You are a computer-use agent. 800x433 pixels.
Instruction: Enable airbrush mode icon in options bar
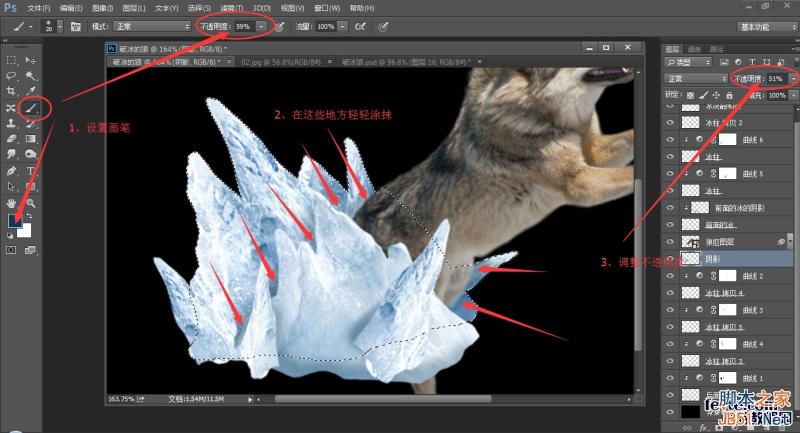point(360,27)
